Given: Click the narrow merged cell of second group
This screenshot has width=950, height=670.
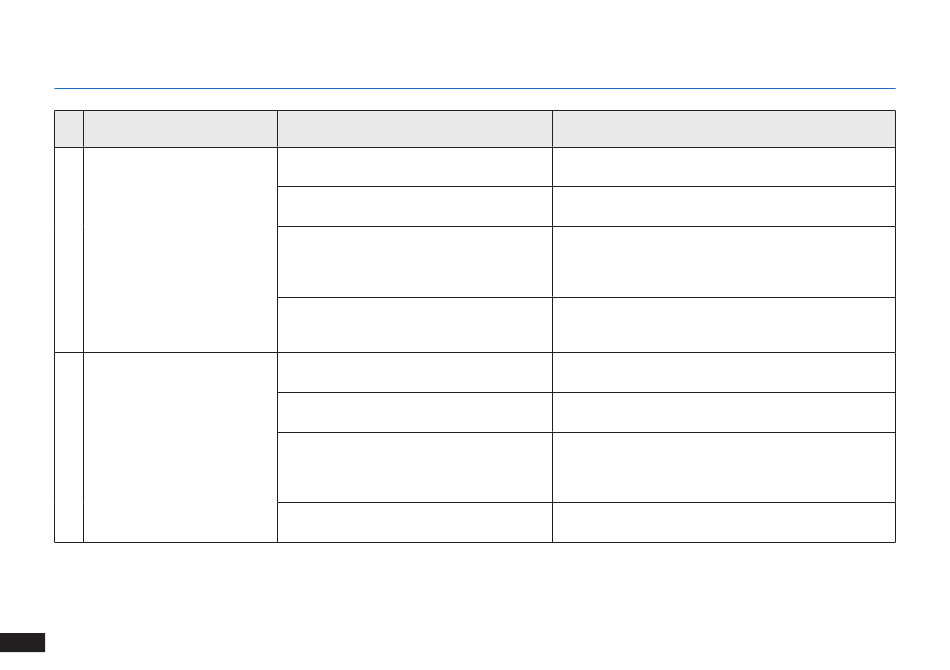Looking at the screenshot, I should pyautogui.click(x=69, y=448).
